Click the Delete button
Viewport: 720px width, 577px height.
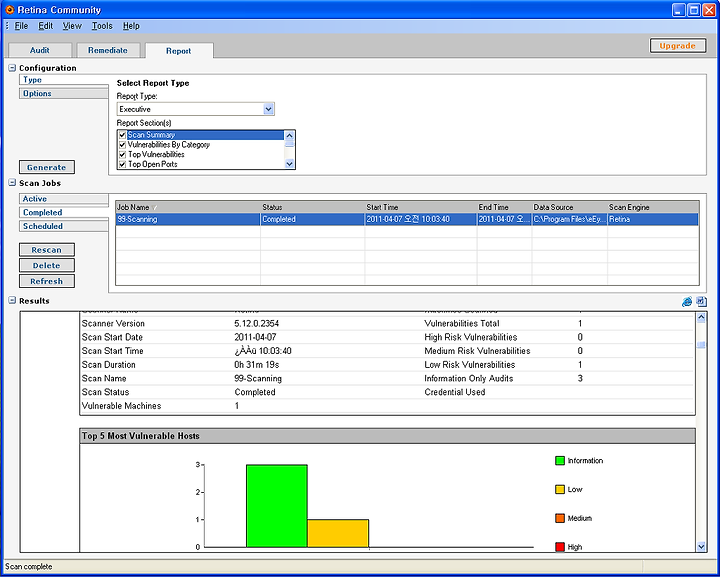coord(47,265)
